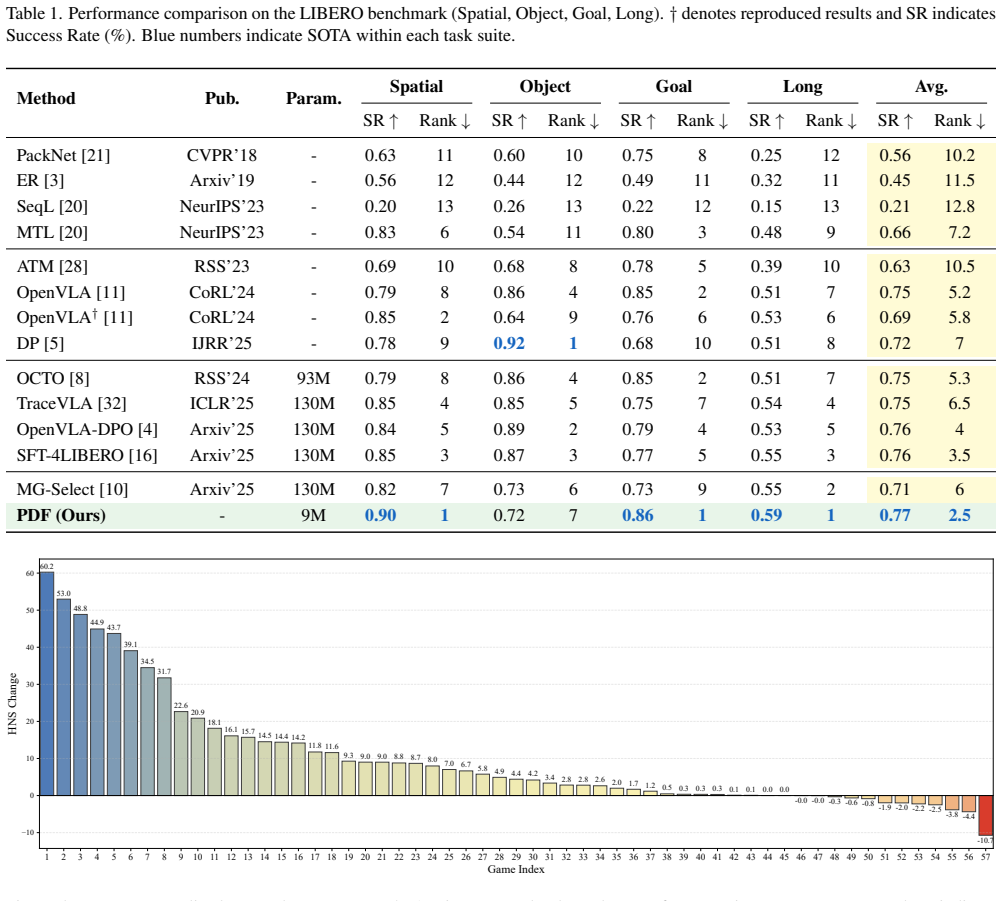Click the Param. column header
Image resolution: width=1002 pixels, height=901 pixels.
point(314,98)
